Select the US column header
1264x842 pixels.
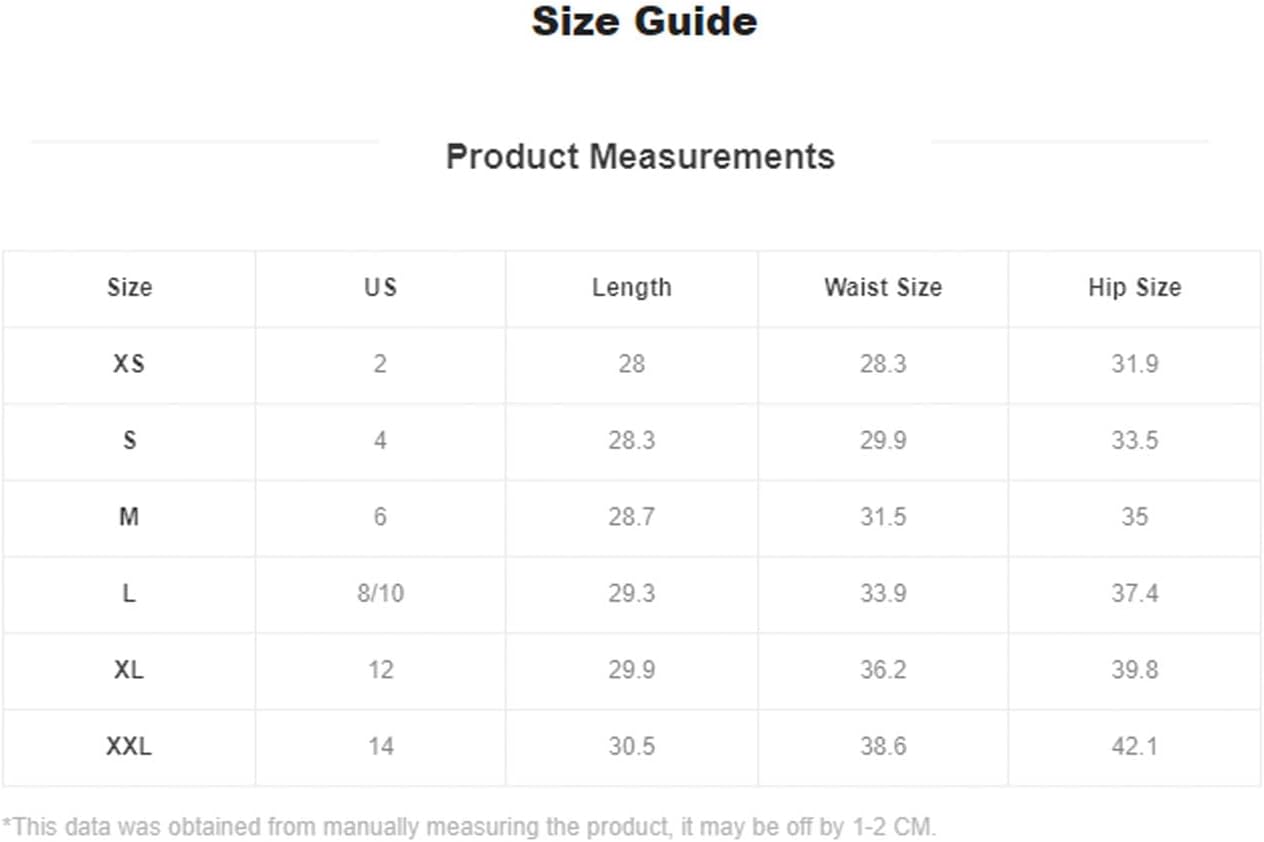point(380,288)
